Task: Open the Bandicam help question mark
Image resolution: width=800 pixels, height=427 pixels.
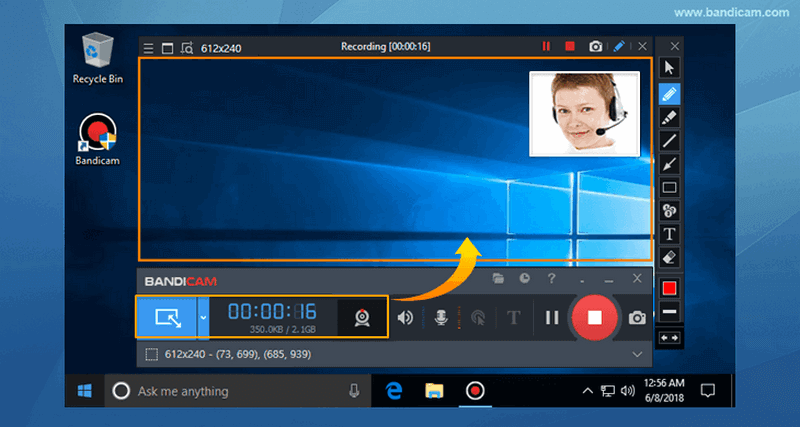Action: pos(551,279)
